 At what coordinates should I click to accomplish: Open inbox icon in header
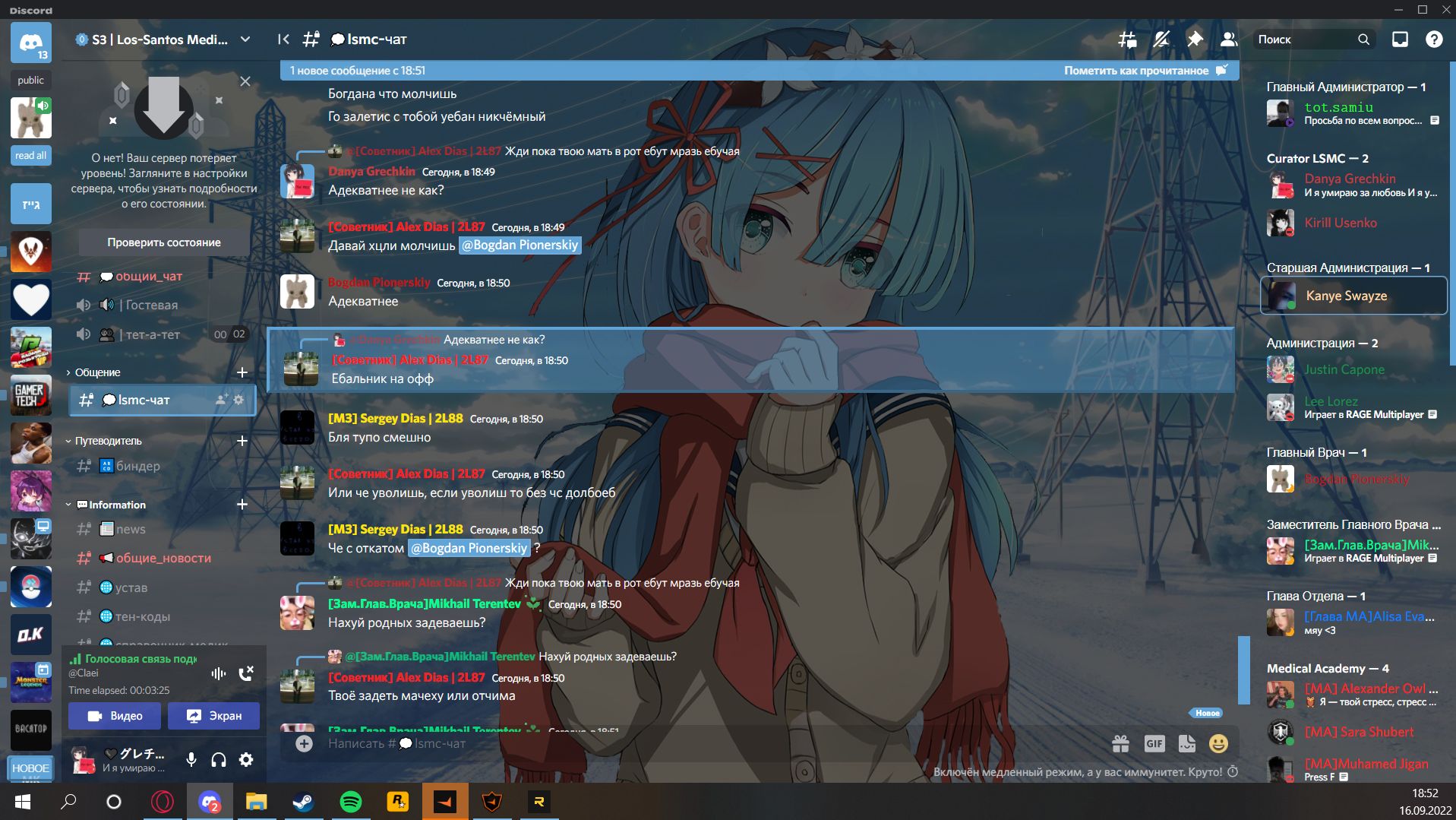pos(1400,40)
